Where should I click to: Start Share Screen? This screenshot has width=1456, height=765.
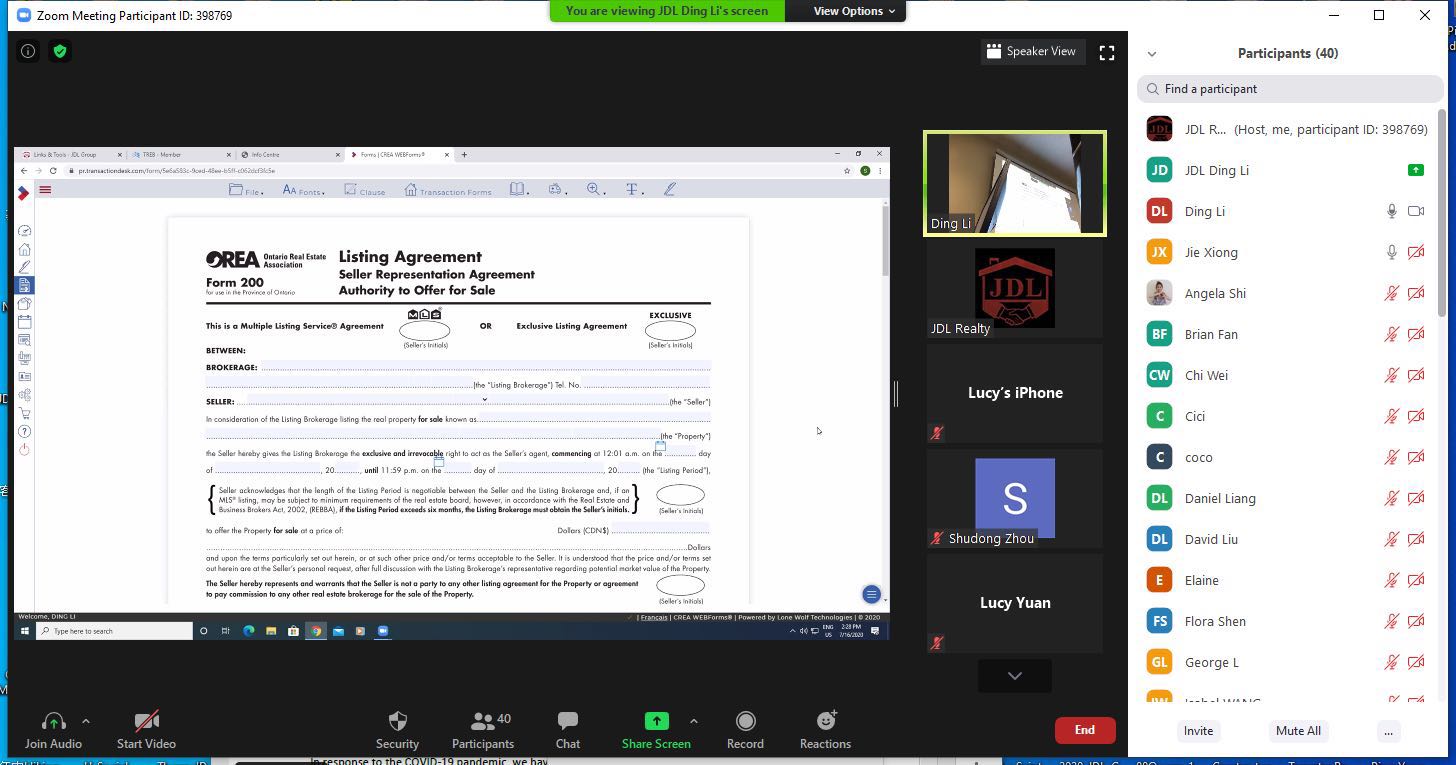[656, 730]
